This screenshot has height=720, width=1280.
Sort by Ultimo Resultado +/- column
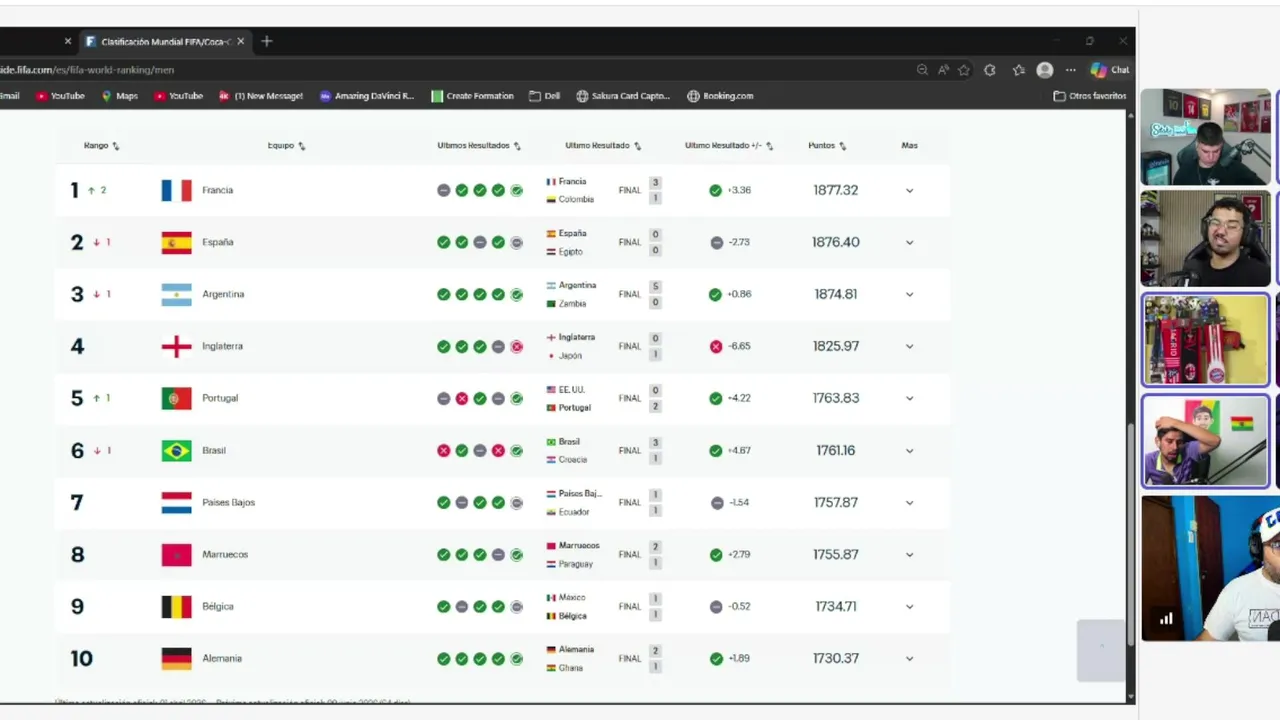click(729, 146)
